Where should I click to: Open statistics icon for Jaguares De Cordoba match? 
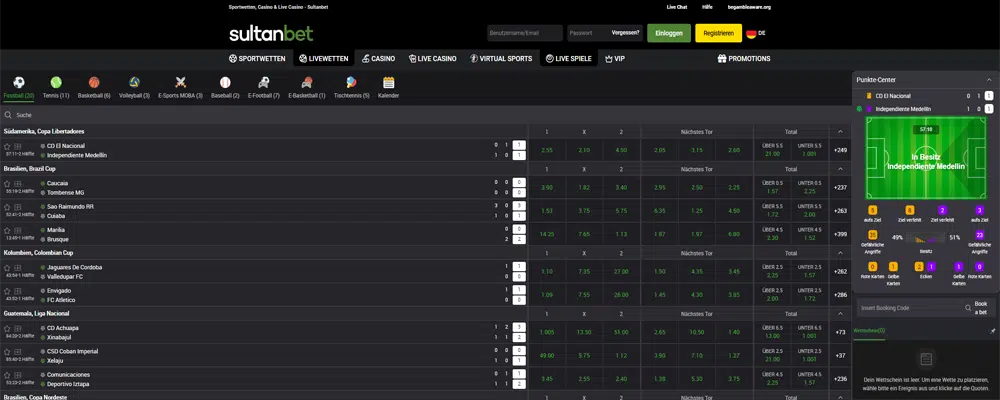17,268
